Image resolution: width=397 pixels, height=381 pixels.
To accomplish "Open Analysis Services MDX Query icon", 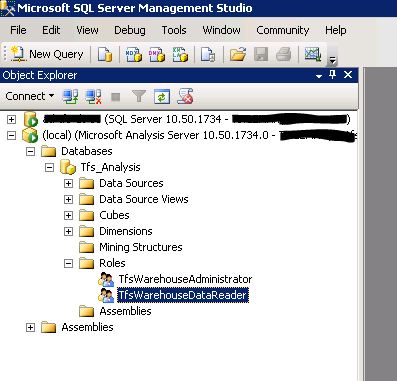I will tap(133, 54).
